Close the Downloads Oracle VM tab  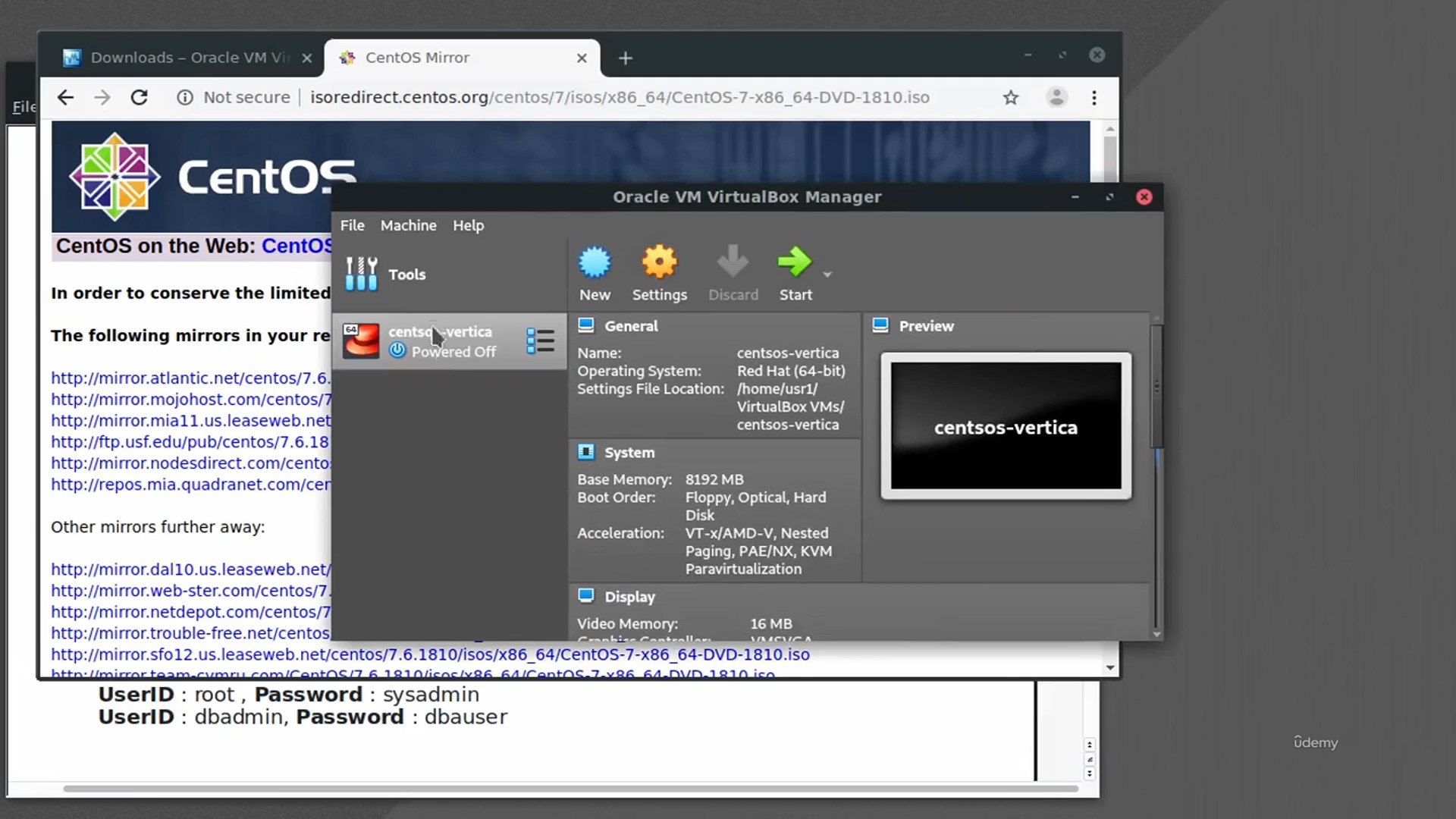point(306,58)
